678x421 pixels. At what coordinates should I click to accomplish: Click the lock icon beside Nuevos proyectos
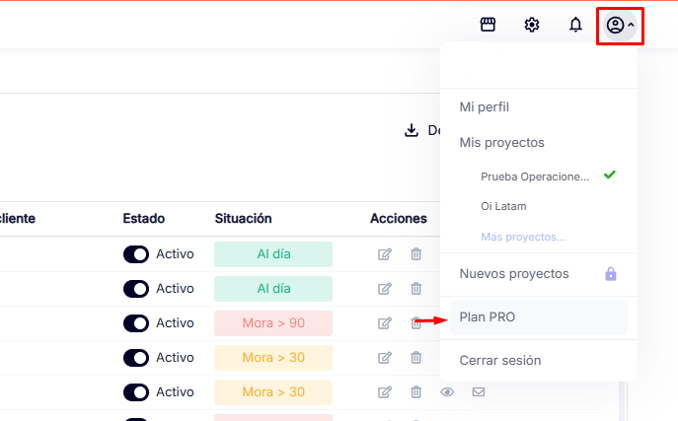click(611, 274)
